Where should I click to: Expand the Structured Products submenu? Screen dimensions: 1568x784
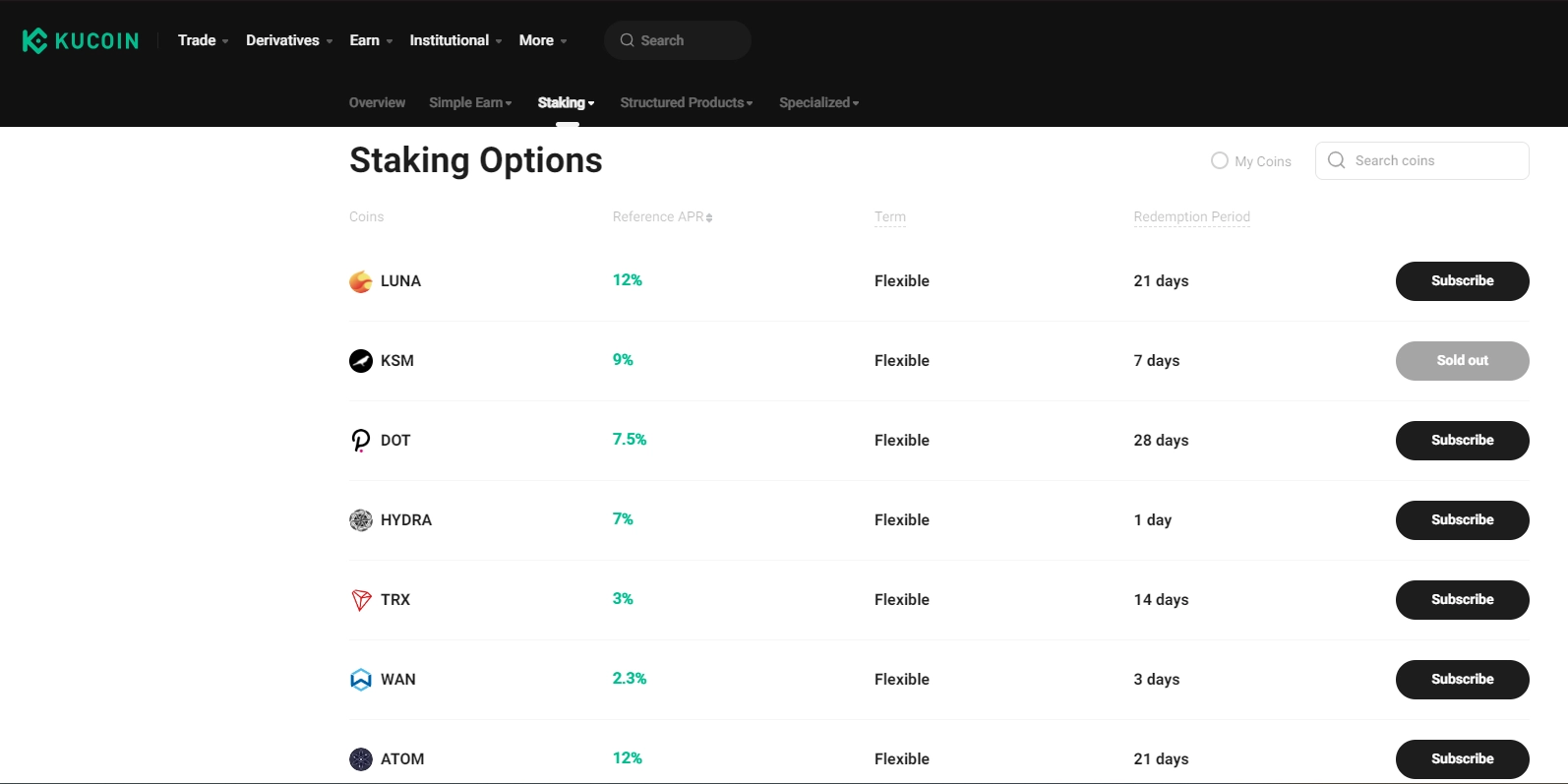686,103
